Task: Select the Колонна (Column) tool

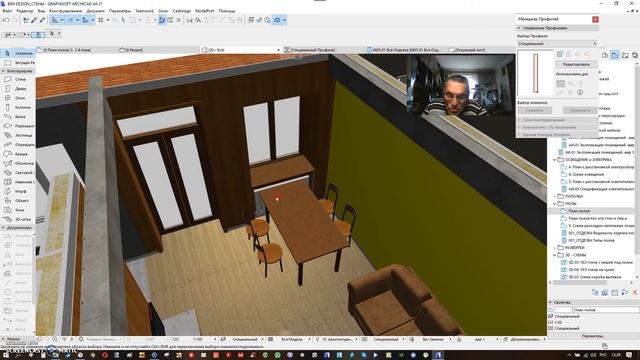Action: tap(18, 107)
